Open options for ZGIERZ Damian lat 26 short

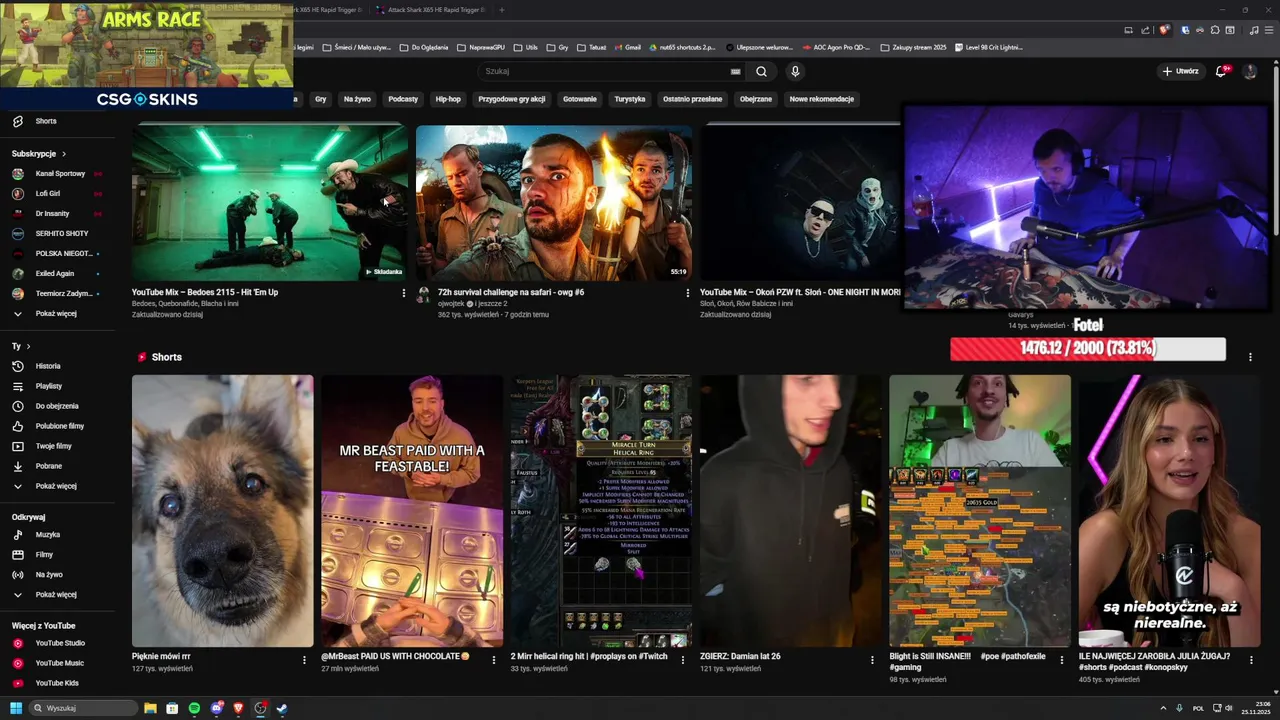[872, 659]
